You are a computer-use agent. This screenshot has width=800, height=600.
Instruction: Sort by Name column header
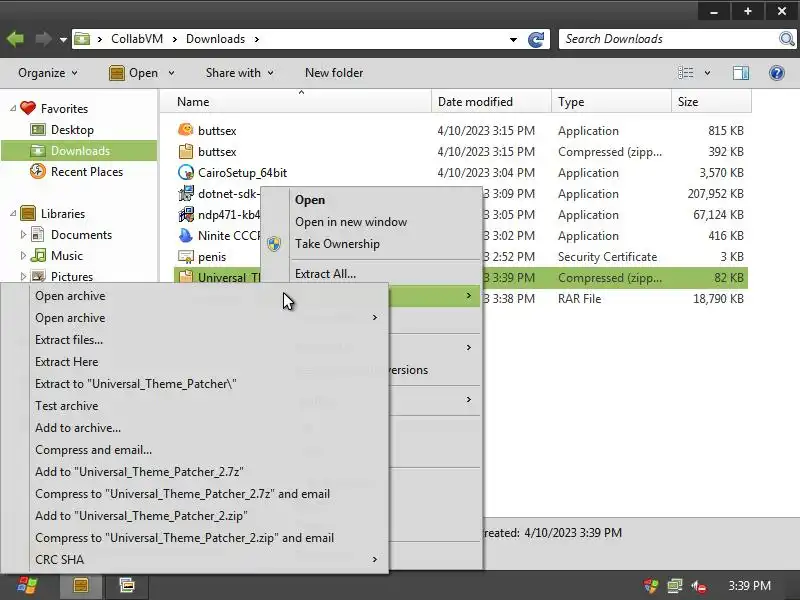tap(296, 102)
